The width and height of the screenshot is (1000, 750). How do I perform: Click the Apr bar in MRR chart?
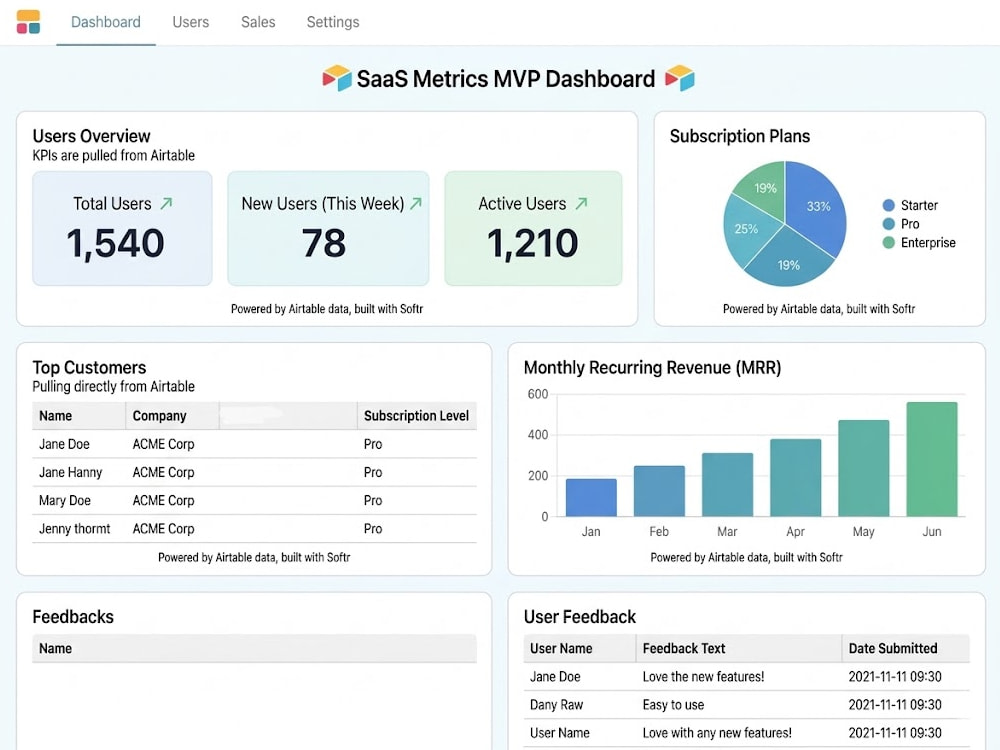(x=796, y=478)
